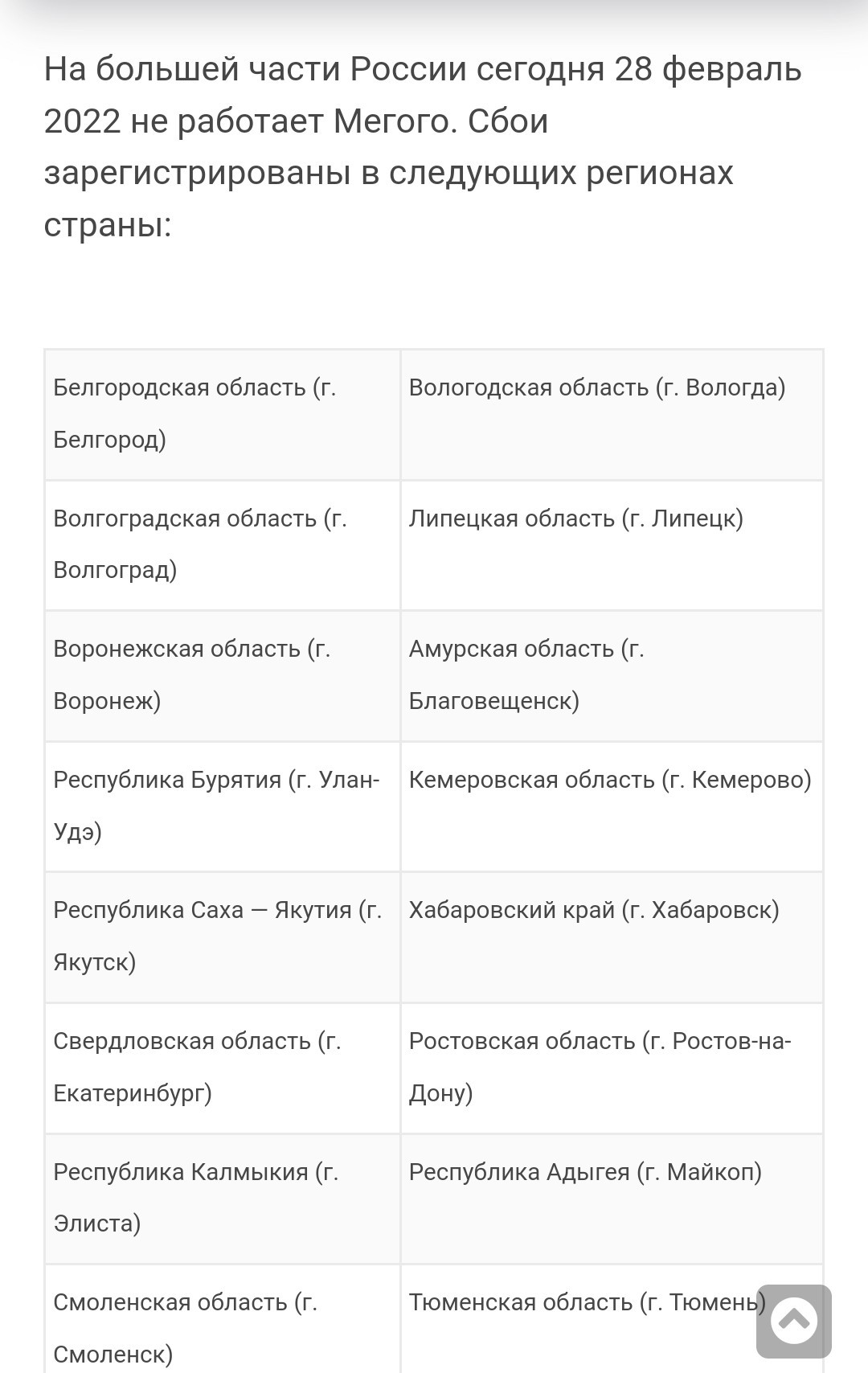Screen dimensions: 868x1373
Task: Select Республика Калмыкия (г. Элиста) cell
Action: pos(223,1199)
